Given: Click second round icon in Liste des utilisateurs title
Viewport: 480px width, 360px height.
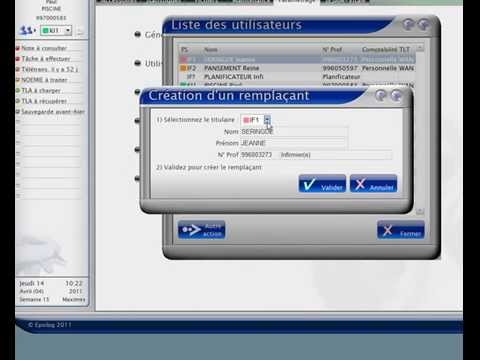Looking at the screenshot, I should point(424,24).
